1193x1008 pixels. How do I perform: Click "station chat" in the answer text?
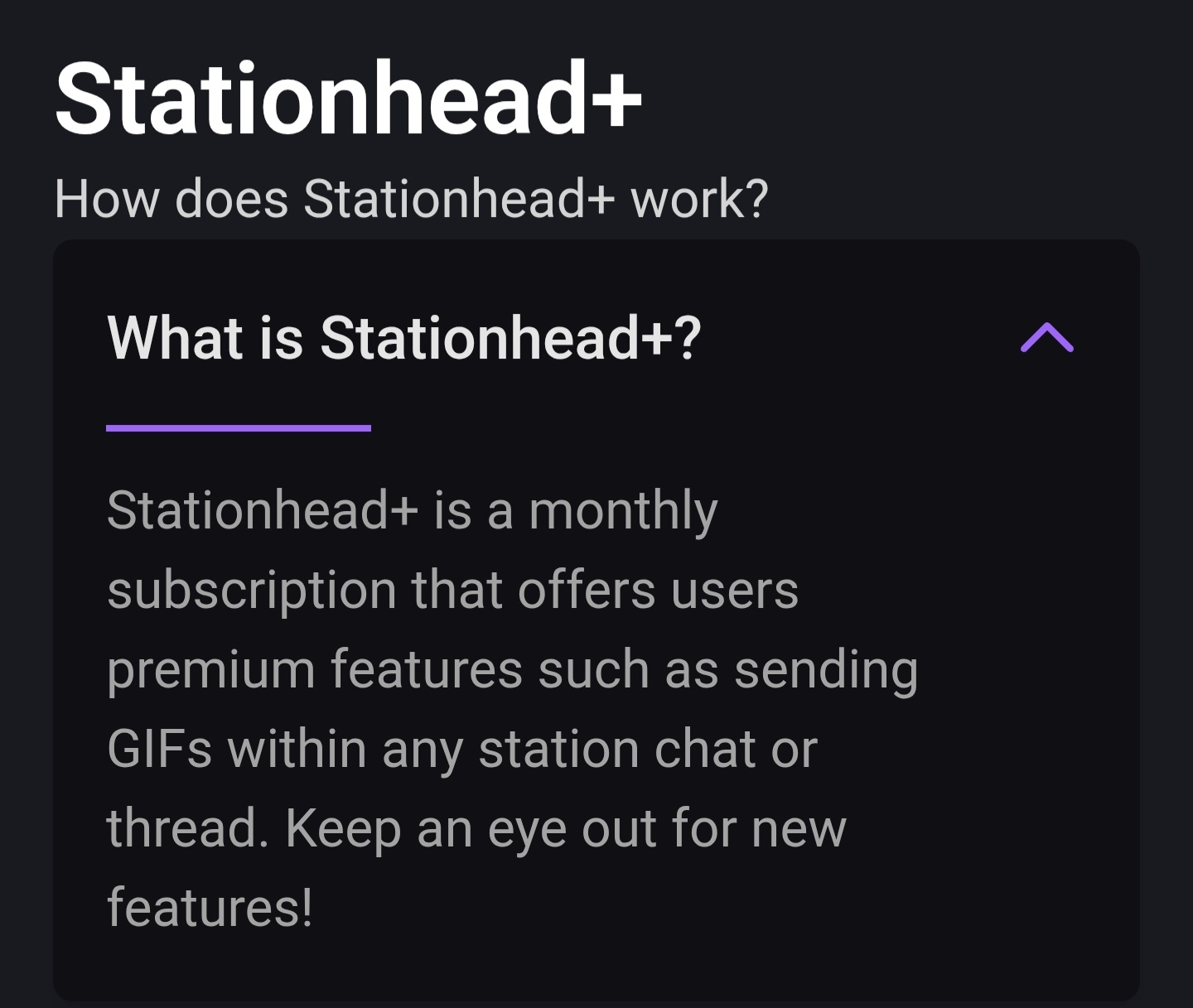click(x=616, y=749)
